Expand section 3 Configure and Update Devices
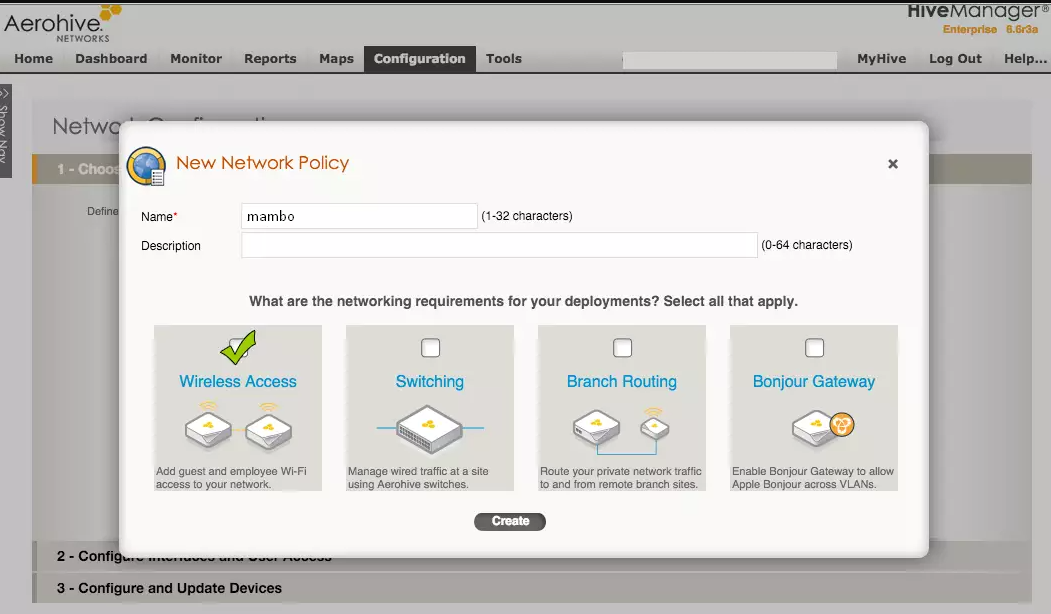The height and width of the screenshot is (614, 1051). (532, 588)
